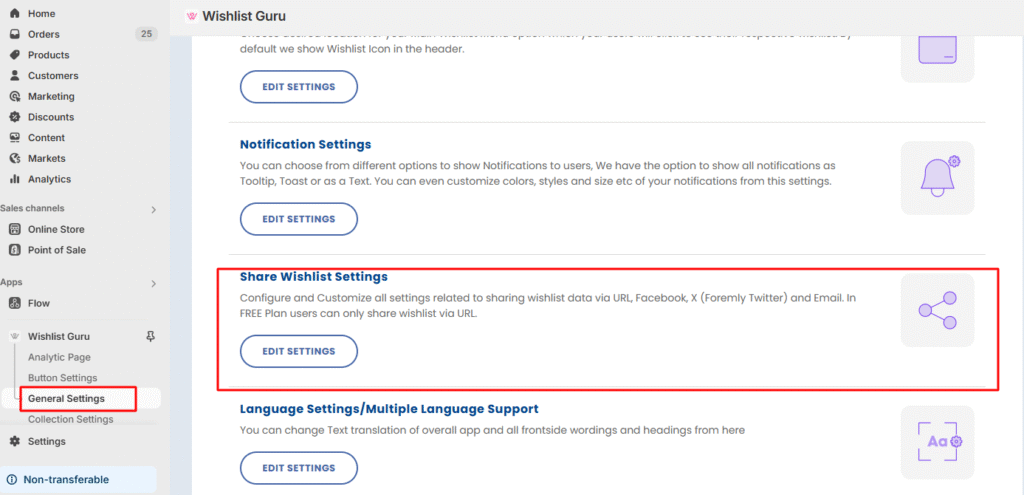Click the topmost Edit Settings button
1024x495 pixels.
pos(299,87)
